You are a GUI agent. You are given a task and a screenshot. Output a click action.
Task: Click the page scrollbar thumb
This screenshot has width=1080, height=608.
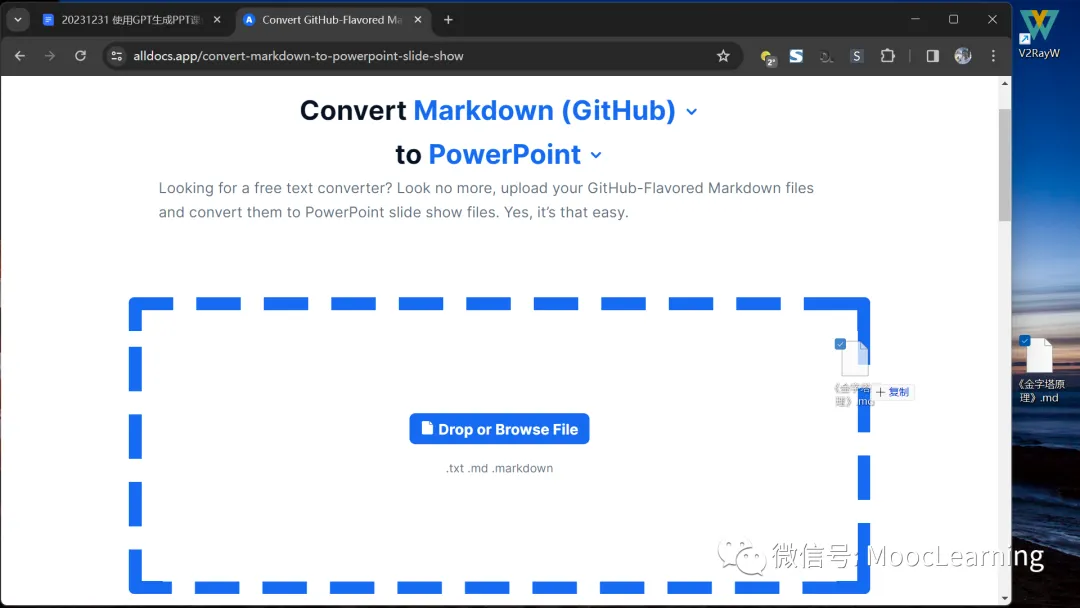click(x=1005, y=165)
